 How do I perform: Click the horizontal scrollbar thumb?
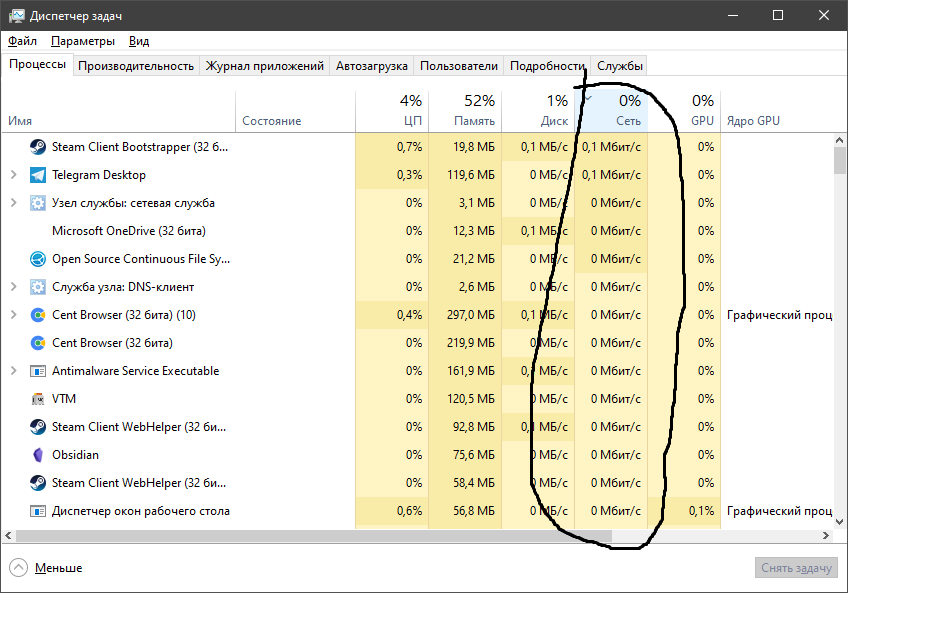(x=314, y=535)
